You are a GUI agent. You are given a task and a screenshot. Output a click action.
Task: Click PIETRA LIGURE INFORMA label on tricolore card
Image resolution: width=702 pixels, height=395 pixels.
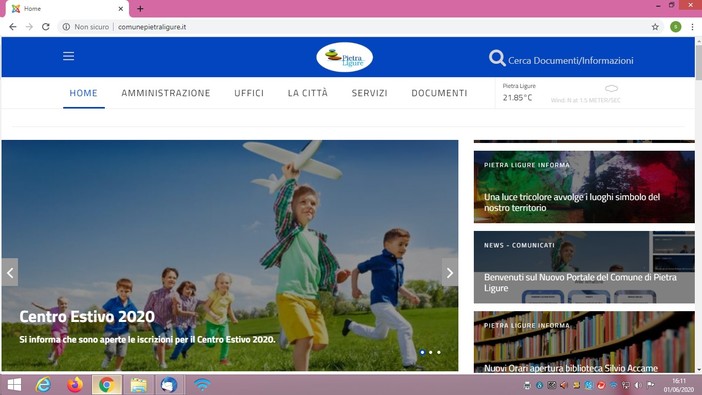[526, 165]
